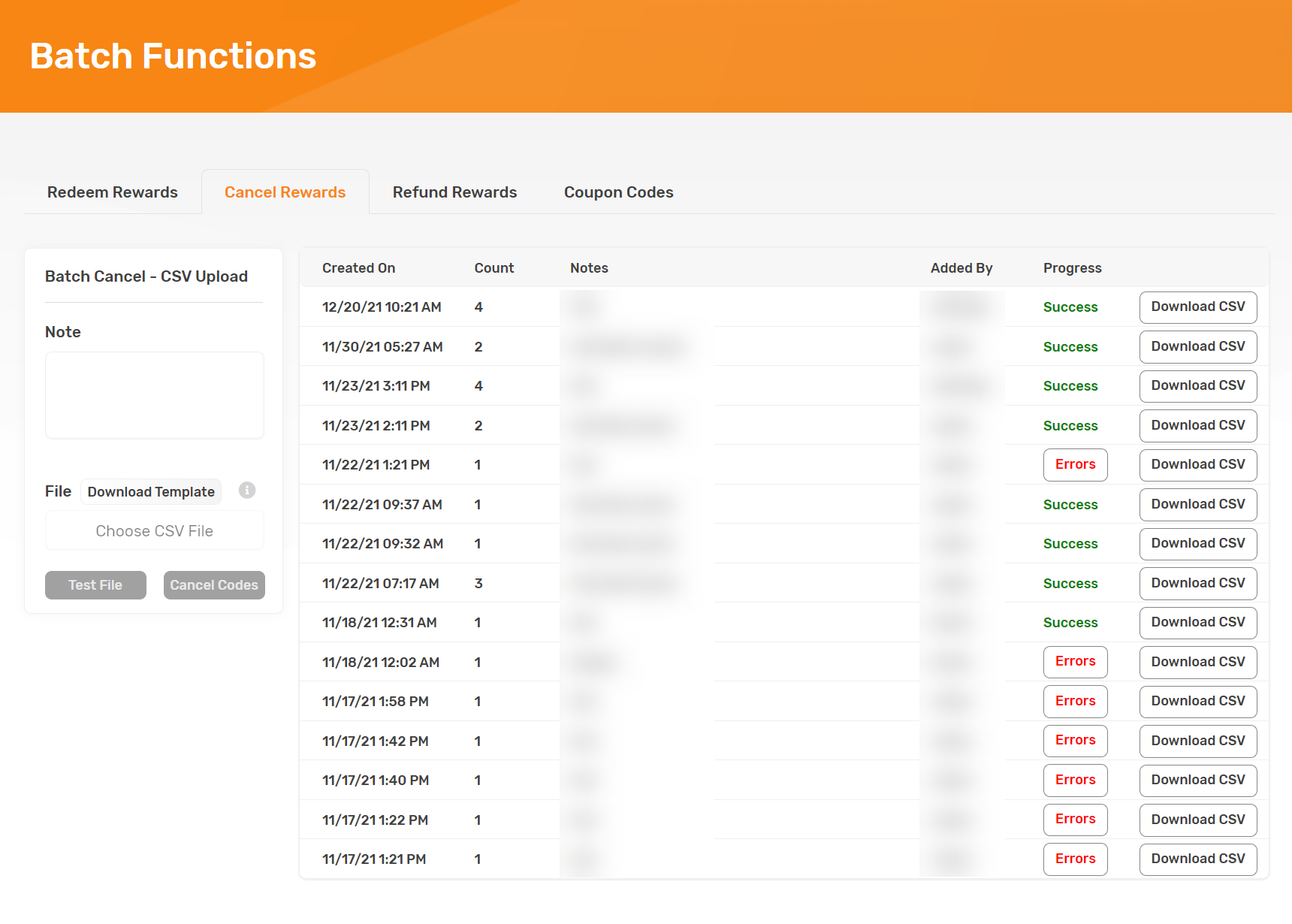Download the CSV upload template
The width and height of the screenshot is (1292, 924).
pyautogui.click(x=150, y=491)
